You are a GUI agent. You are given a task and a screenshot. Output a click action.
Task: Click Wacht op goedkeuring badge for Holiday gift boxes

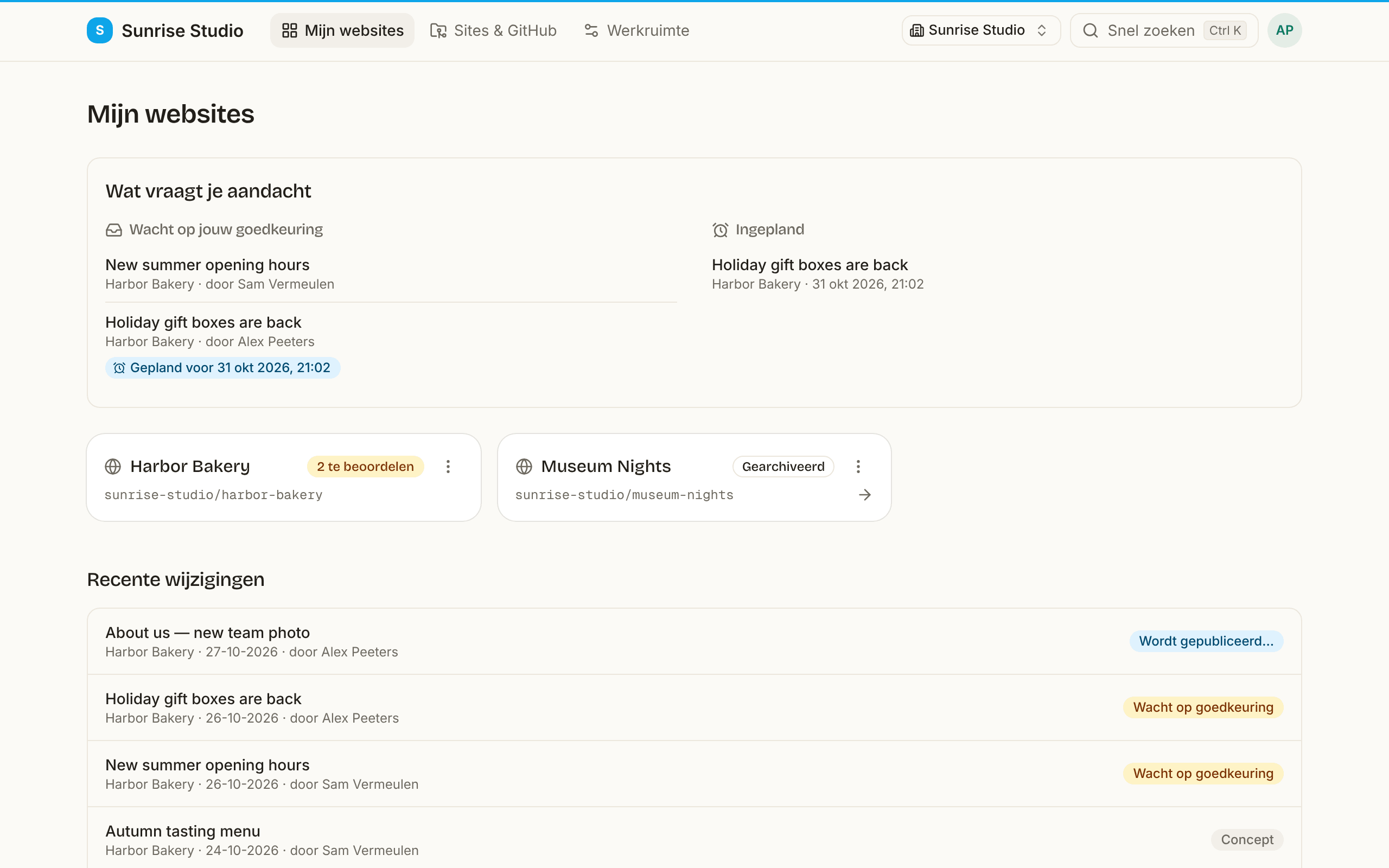point(1203,708)
